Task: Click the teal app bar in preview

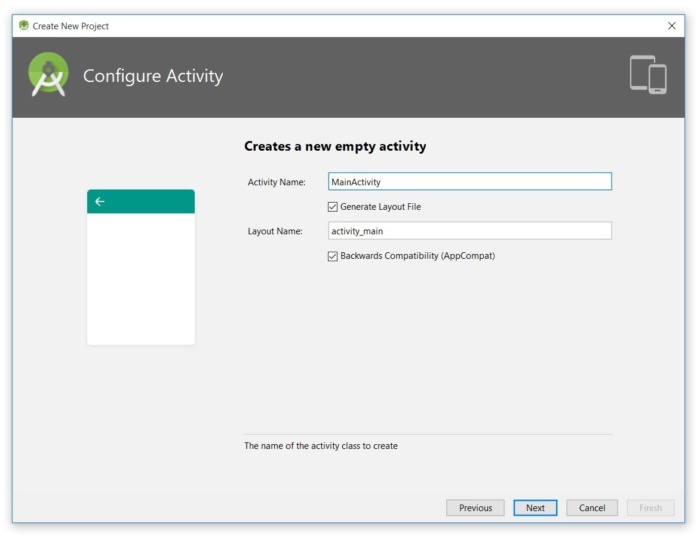Action: [x=141, y=201]
